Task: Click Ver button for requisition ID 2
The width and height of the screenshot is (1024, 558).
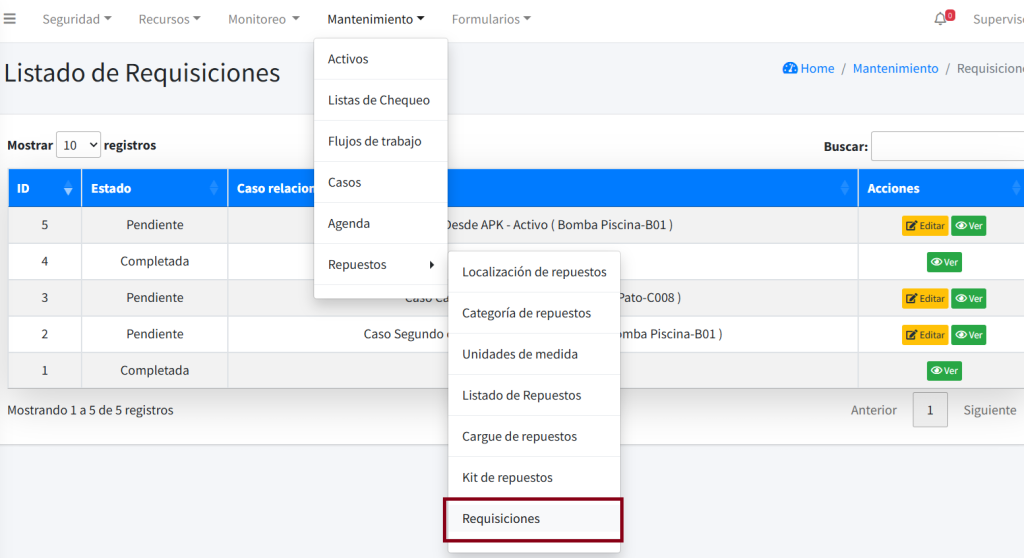Action: (x=968, y=334)
